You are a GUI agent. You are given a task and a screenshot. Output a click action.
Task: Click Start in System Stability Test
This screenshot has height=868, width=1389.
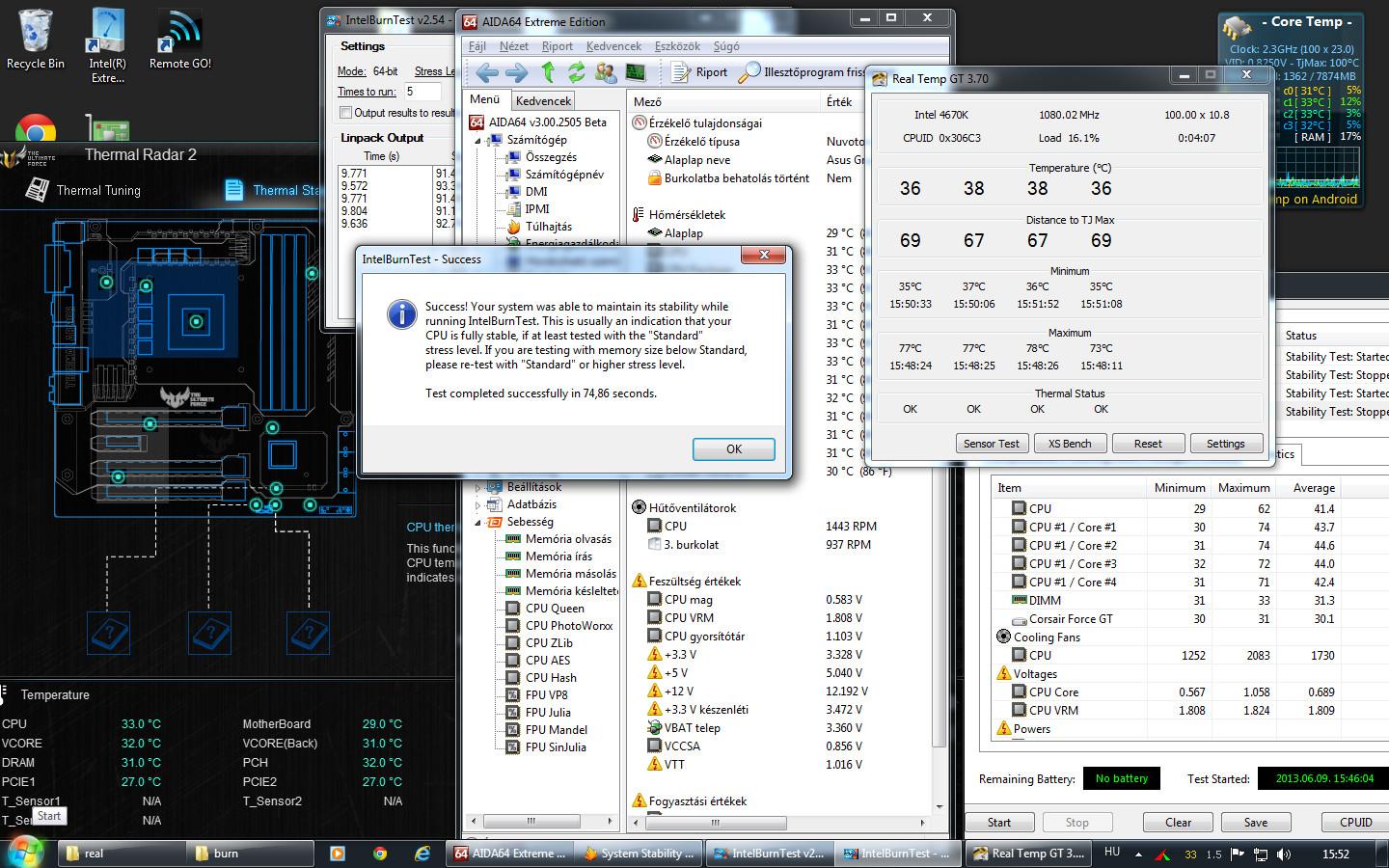[x=999, y=823]
